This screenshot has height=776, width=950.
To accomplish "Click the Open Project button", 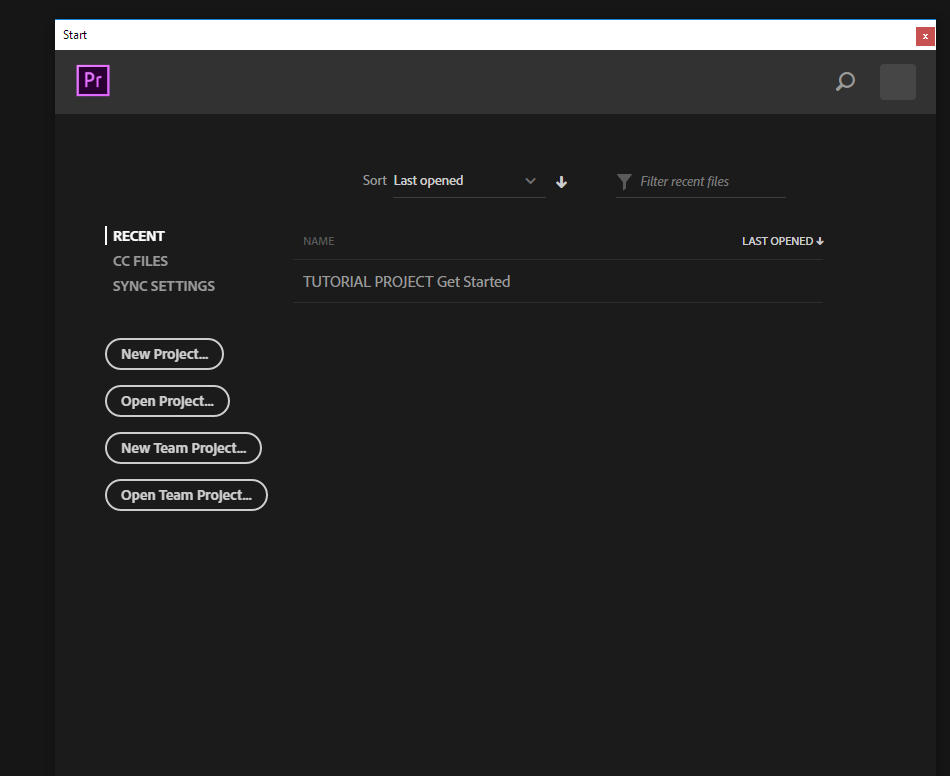I will click(167, 401).
